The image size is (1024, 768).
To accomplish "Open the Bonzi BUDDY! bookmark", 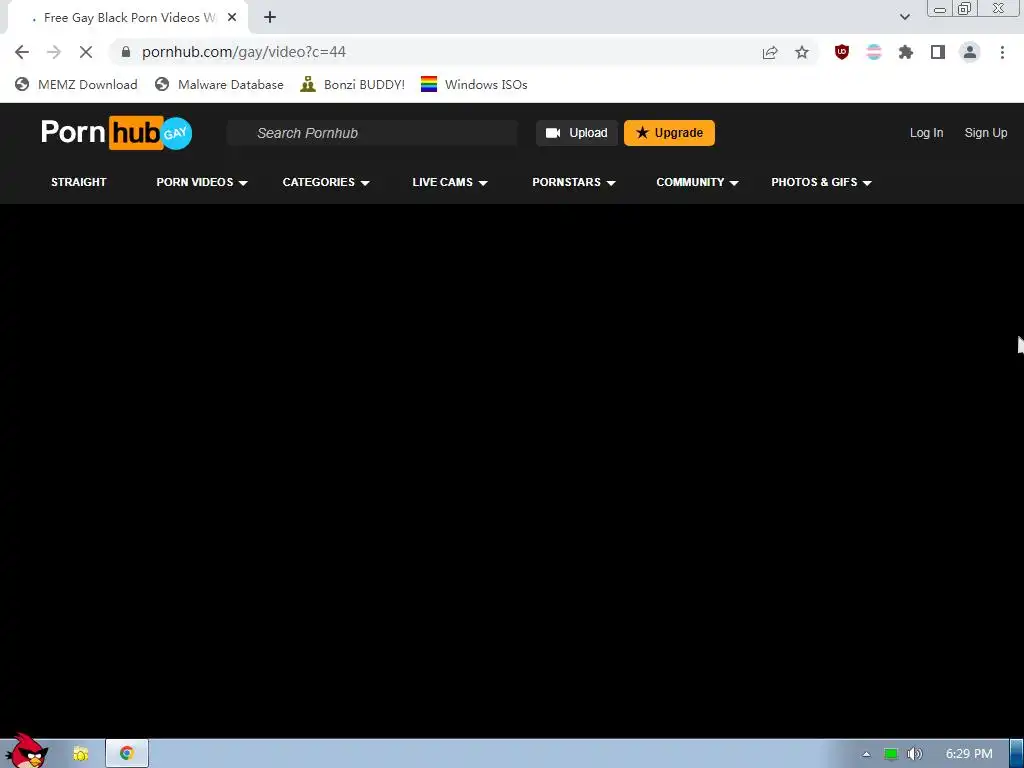I will [353, 84].
